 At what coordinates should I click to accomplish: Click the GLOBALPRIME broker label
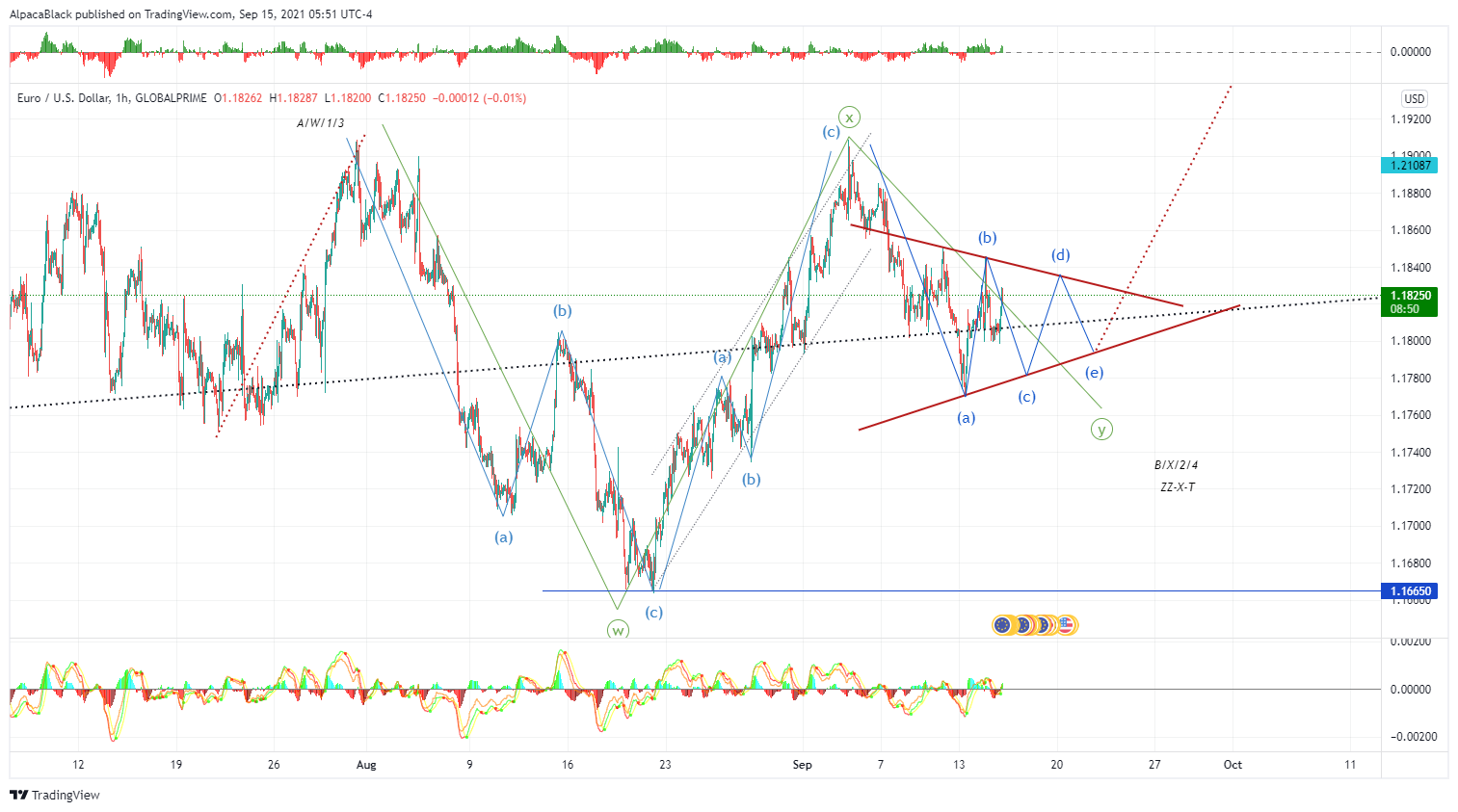click(171, 98)
